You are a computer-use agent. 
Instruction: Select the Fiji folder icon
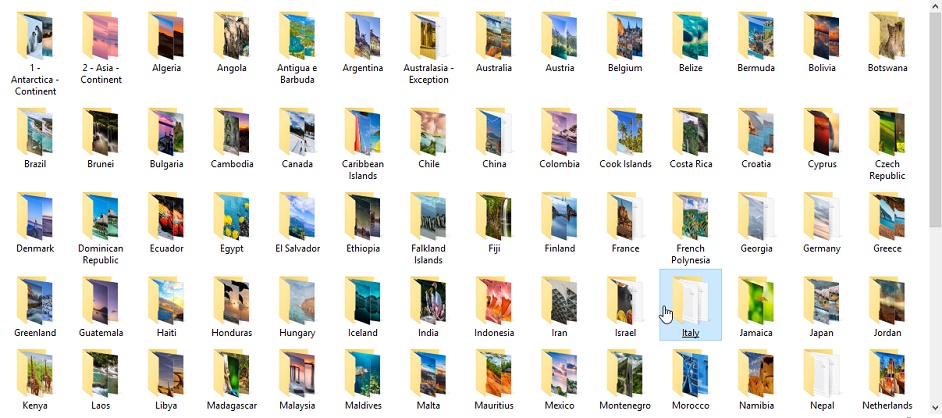coord(494,216)
